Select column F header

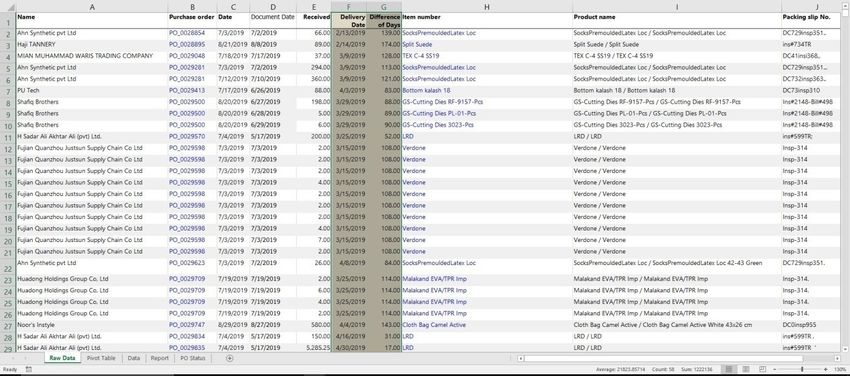click(x=349, y=7)
